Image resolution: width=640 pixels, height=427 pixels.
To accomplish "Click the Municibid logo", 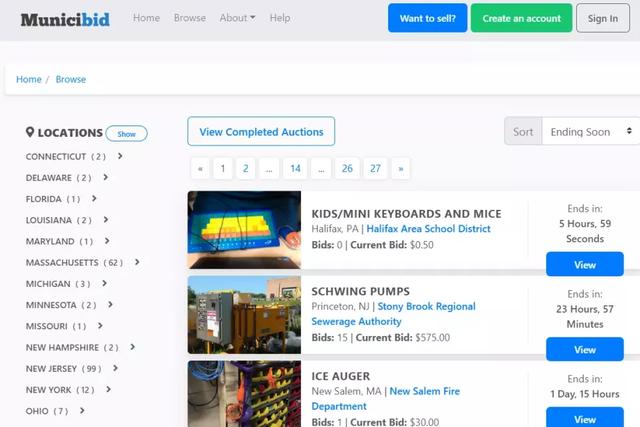I will [x=65, y=18].
